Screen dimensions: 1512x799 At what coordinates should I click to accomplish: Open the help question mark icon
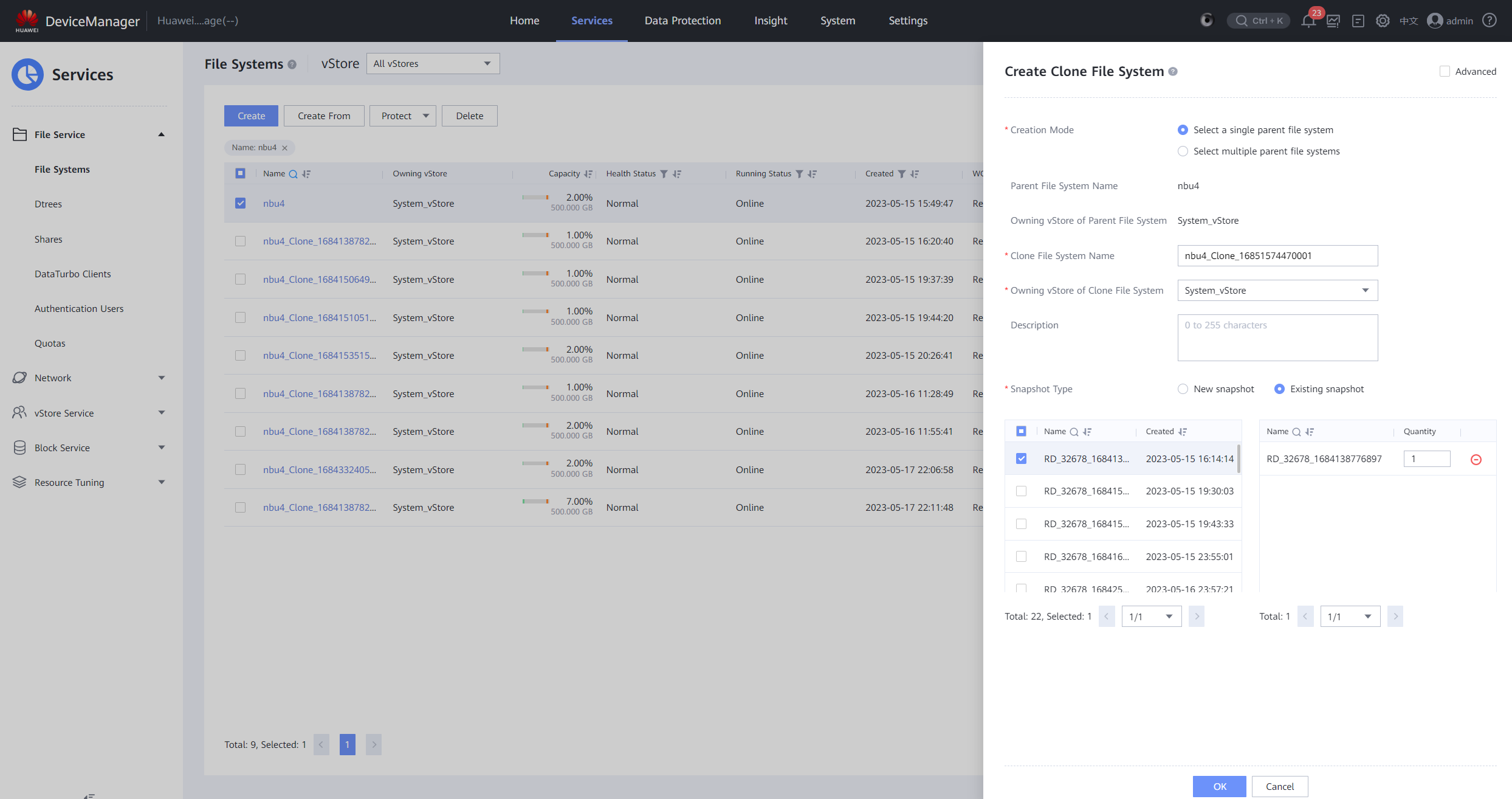point(1490,21)
